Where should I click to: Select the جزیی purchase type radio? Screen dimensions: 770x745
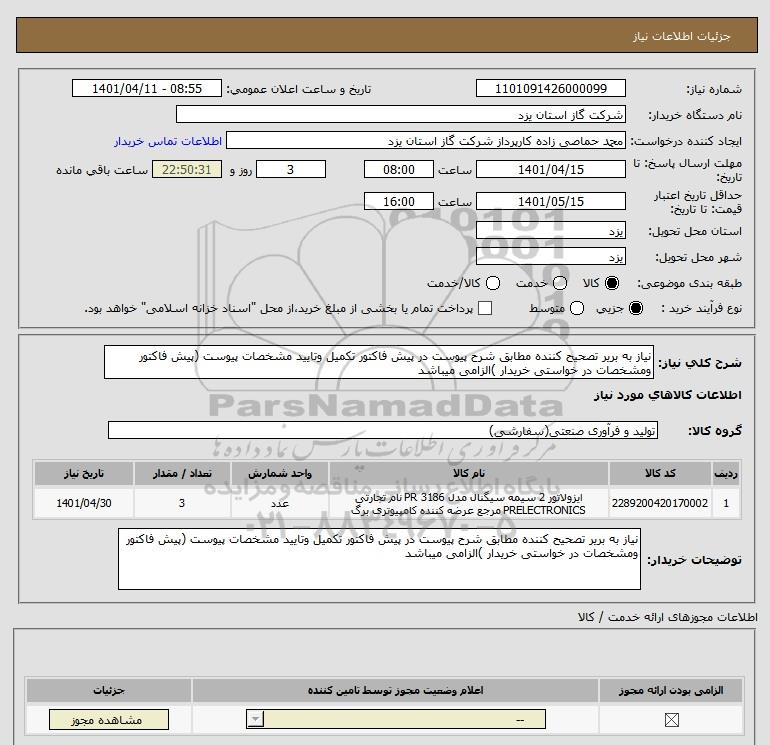(635, 308)
